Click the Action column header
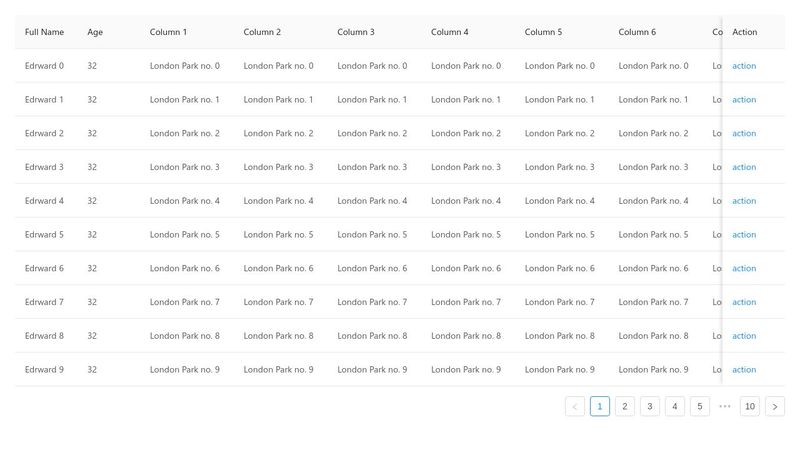The image size is (800, 450). point(744,32)
